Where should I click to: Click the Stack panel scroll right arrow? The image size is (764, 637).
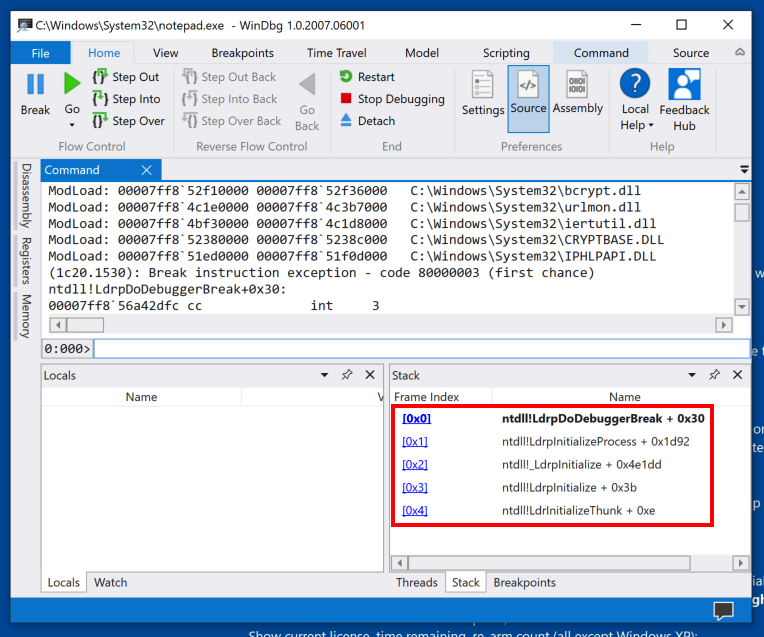[x=741, y=563]
